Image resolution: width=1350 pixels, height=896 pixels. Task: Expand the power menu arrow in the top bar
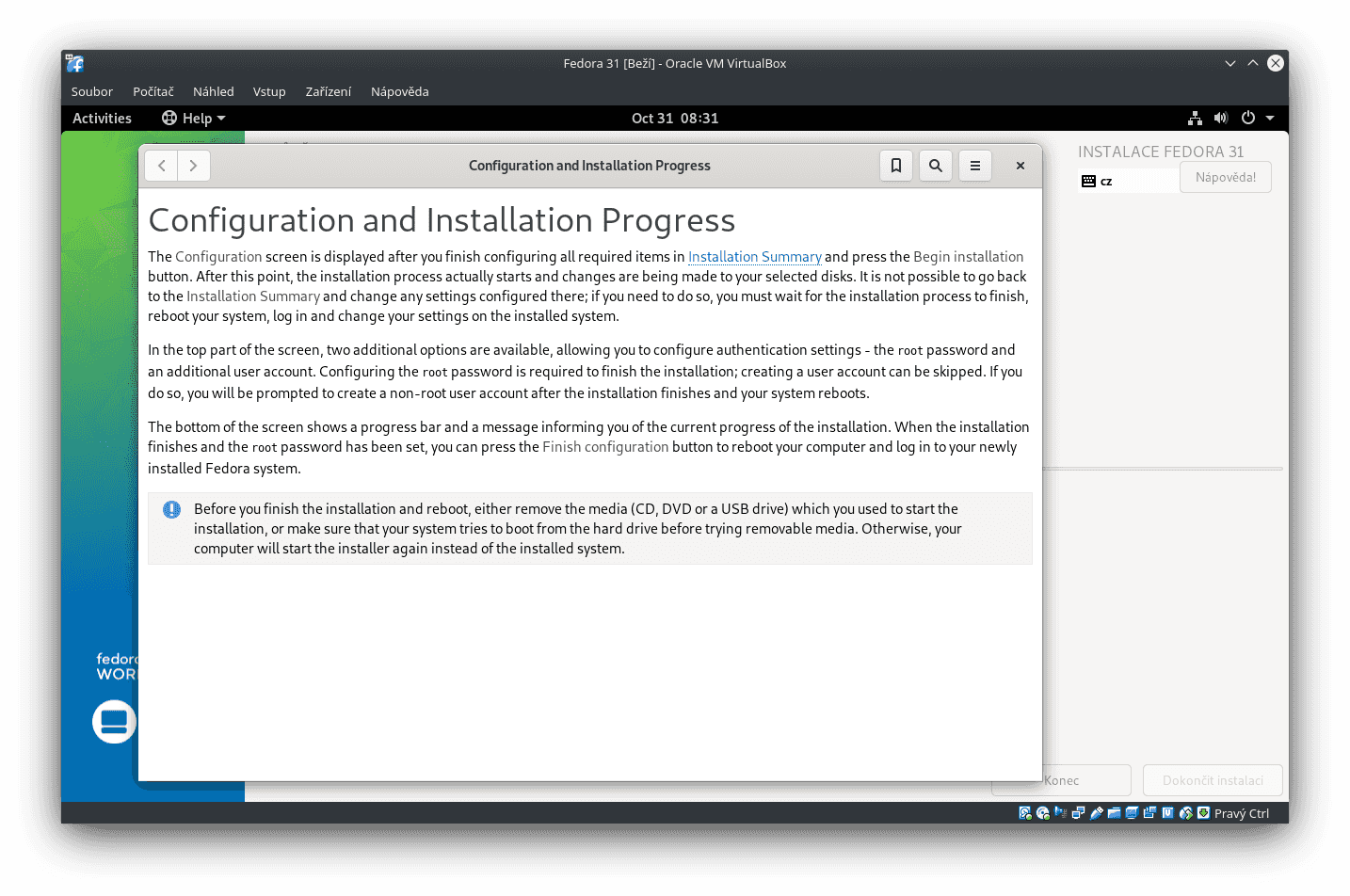1268,118
